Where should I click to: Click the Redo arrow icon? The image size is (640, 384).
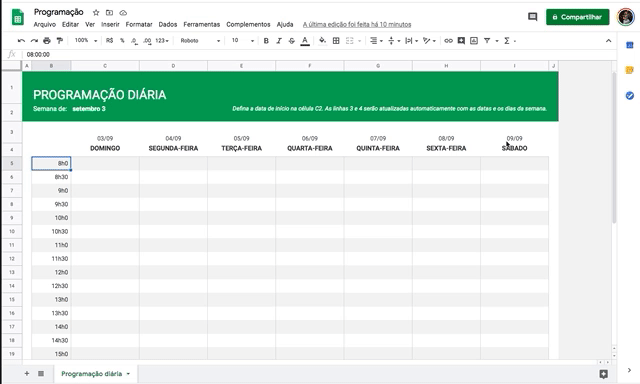34,40
